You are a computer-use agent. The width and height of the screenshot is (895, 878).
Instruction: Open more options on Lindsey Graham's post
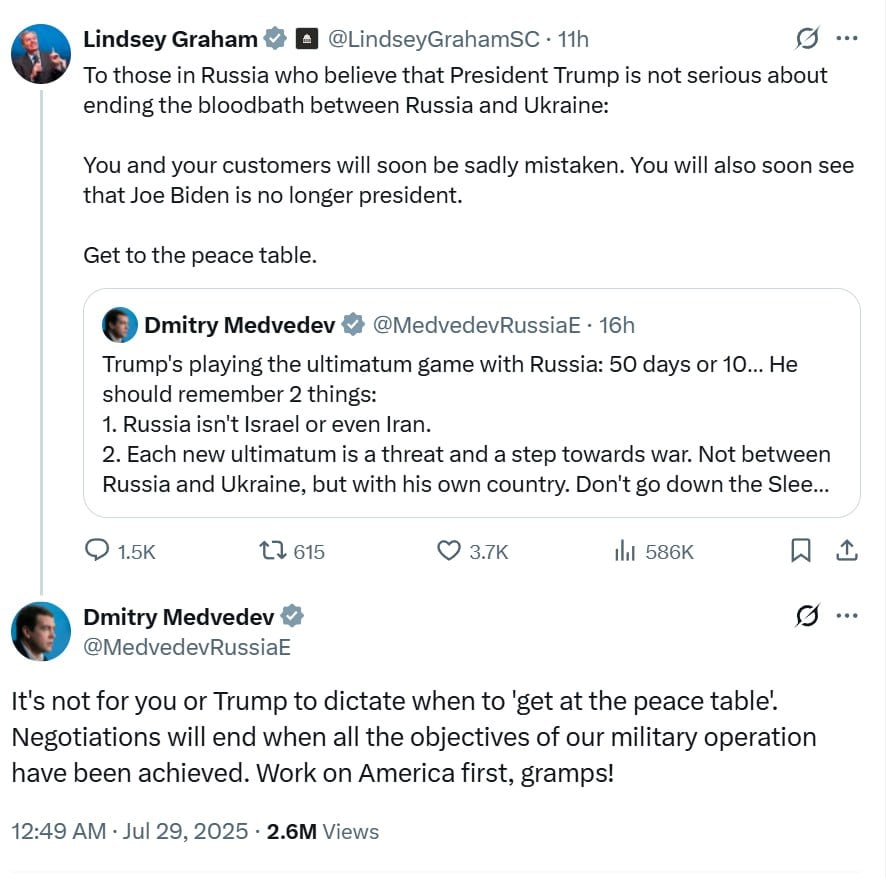pos(847,39)
